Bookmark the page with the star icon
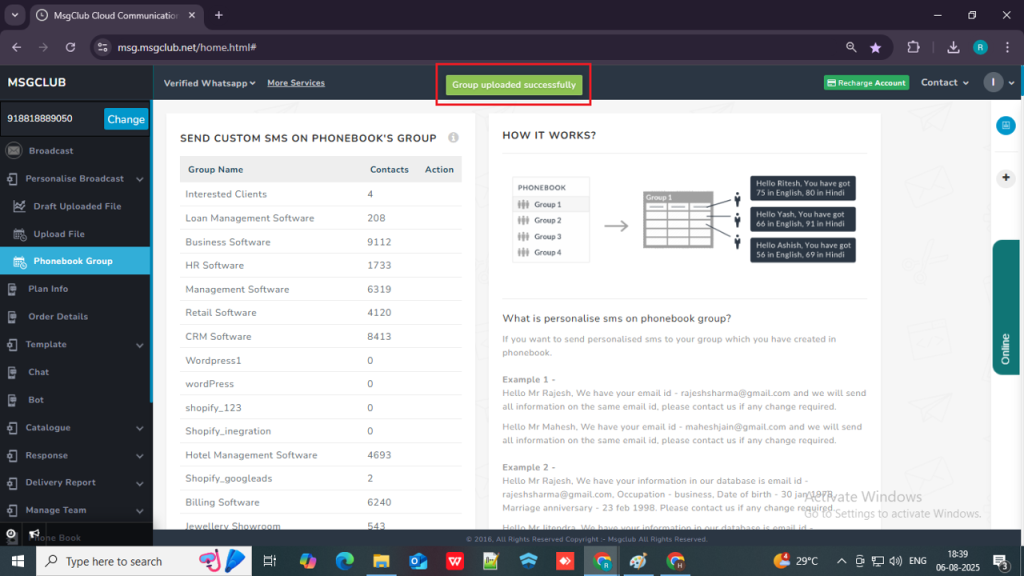Screen dimensions: 1024x576 pyautogui.click(x=876, y=47)
